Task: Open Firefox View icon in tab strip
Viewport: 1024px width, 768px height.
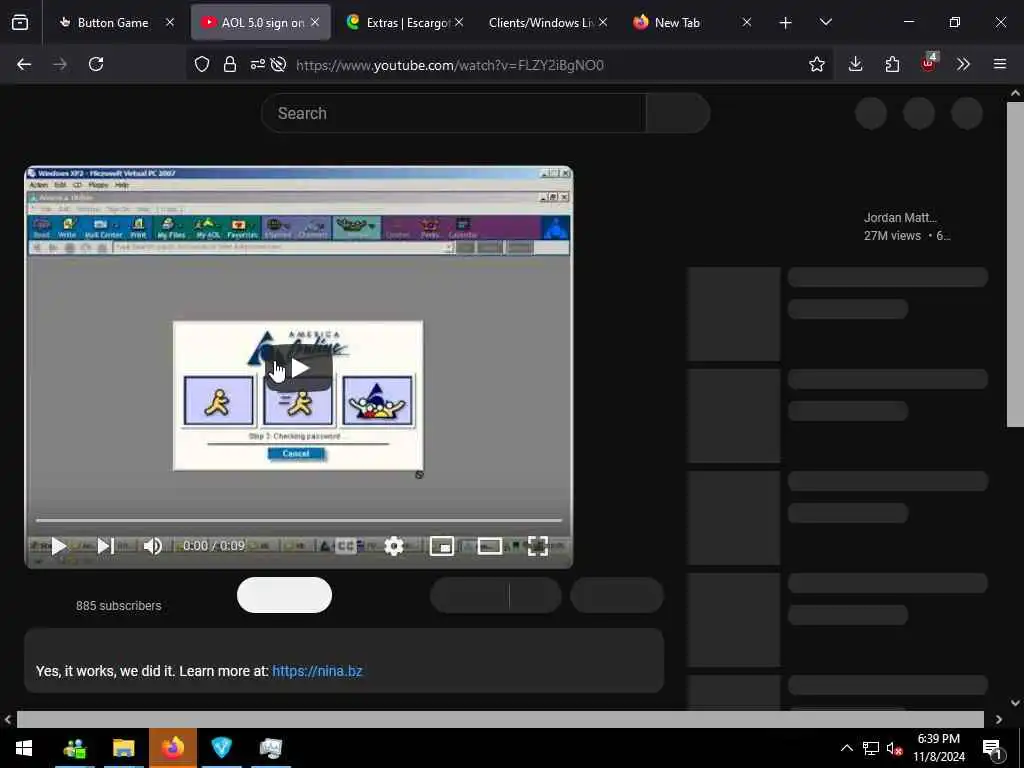Action: (20, 22)
